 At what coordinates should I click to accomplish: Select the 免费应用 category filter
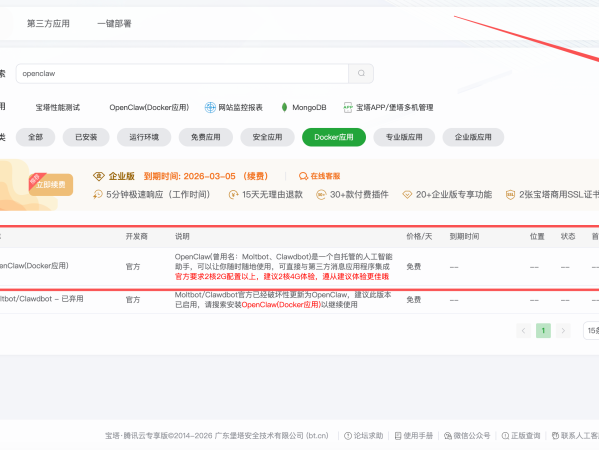tap(206, 137)
